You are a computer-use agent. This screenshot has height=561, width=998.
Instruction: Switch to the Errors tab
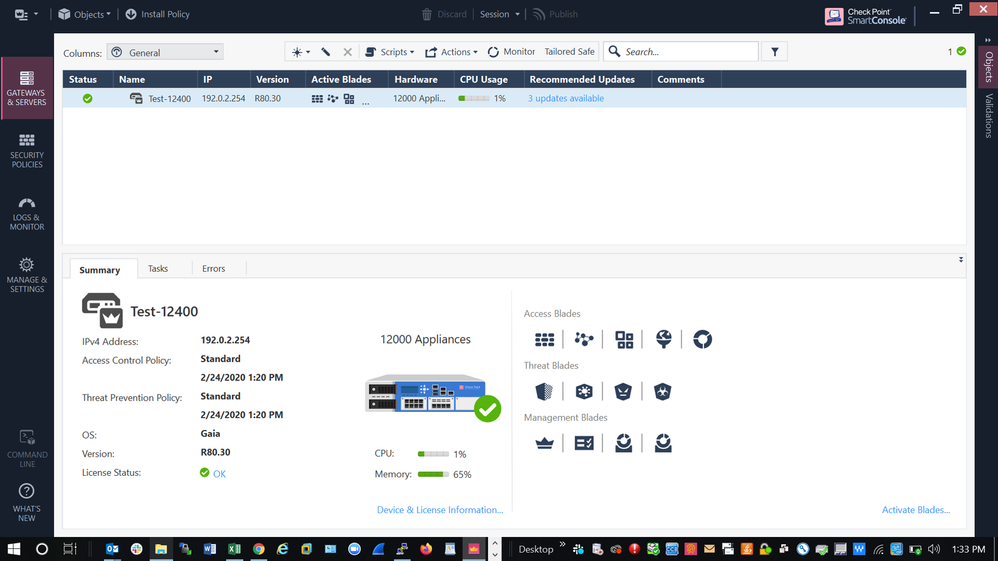(x=213, y=269)
